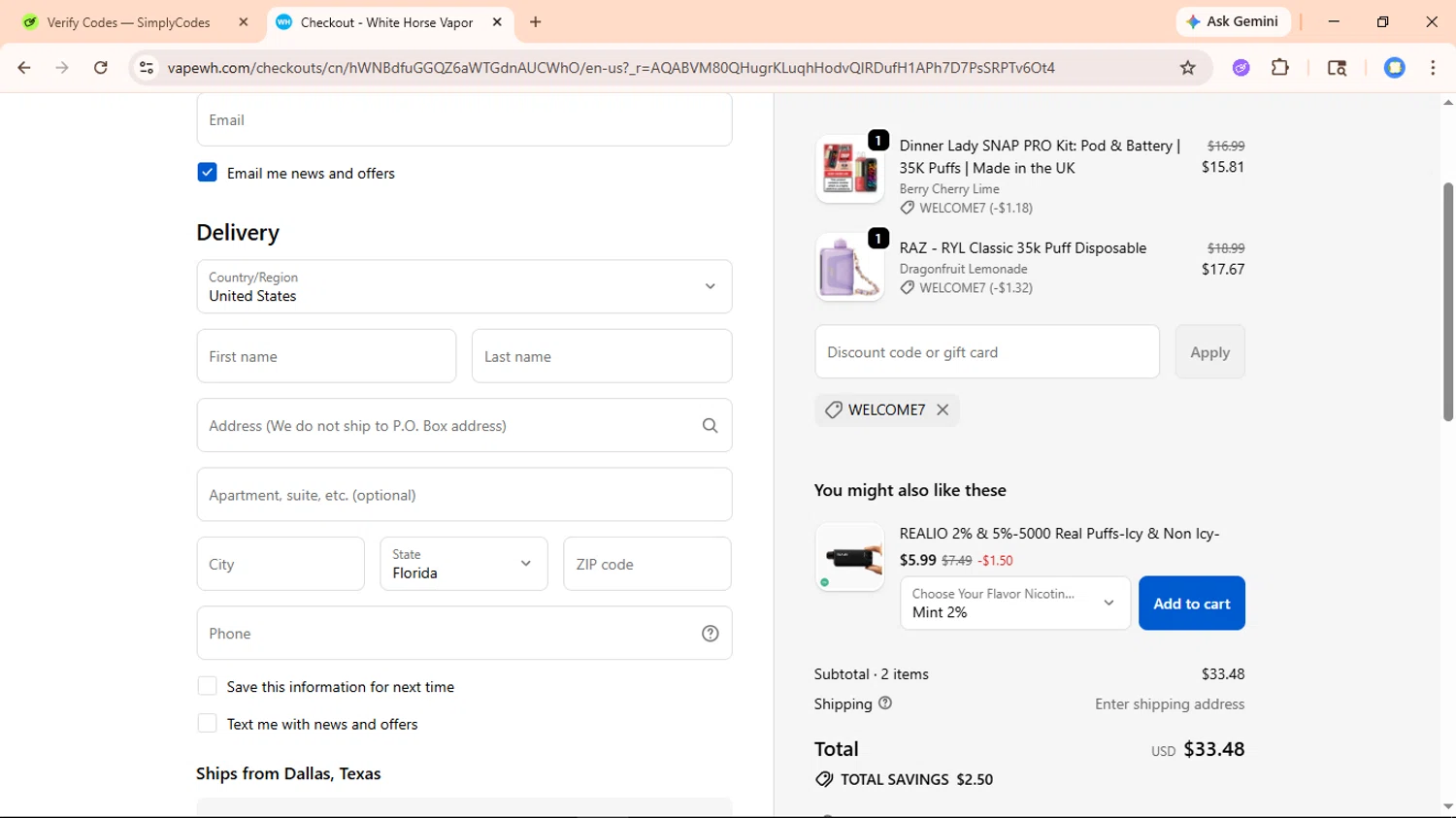Image resolution: width=1456 pixels, height=818 pixels.
Task: Uncheck Email me news and offers
Action: (x=207, y=173)
